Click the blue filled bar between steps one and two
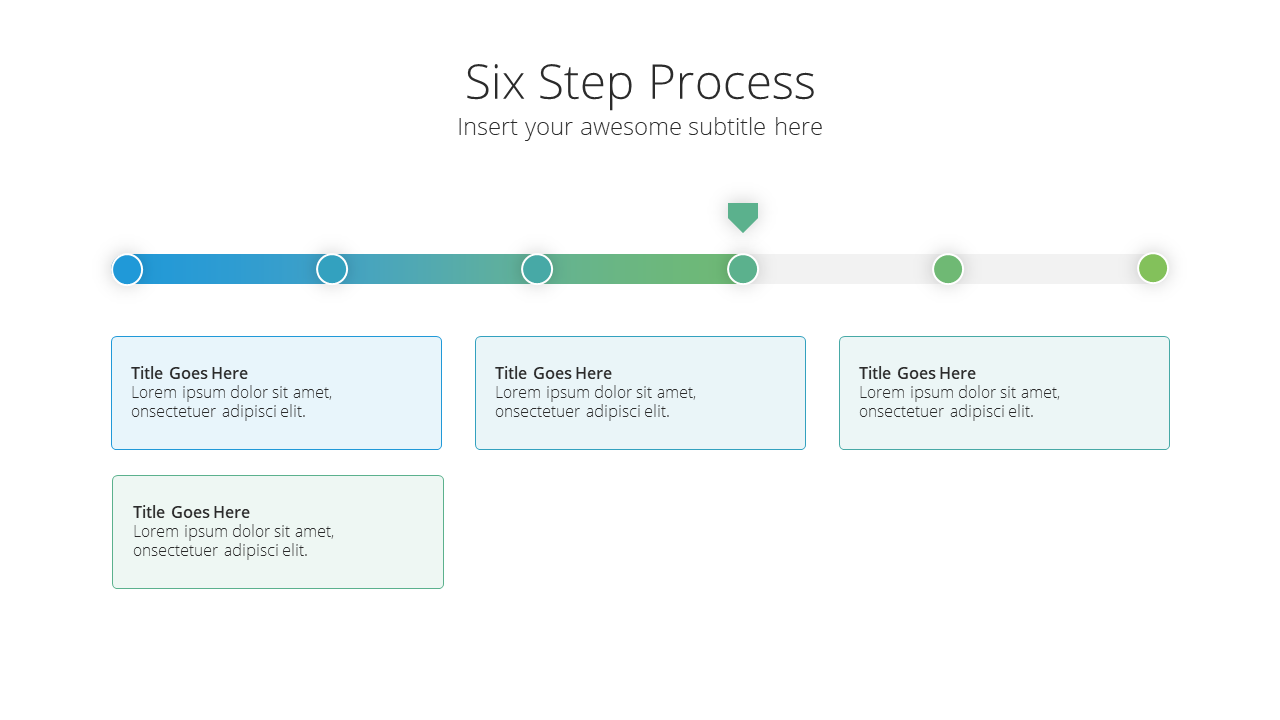 [230, 269]
